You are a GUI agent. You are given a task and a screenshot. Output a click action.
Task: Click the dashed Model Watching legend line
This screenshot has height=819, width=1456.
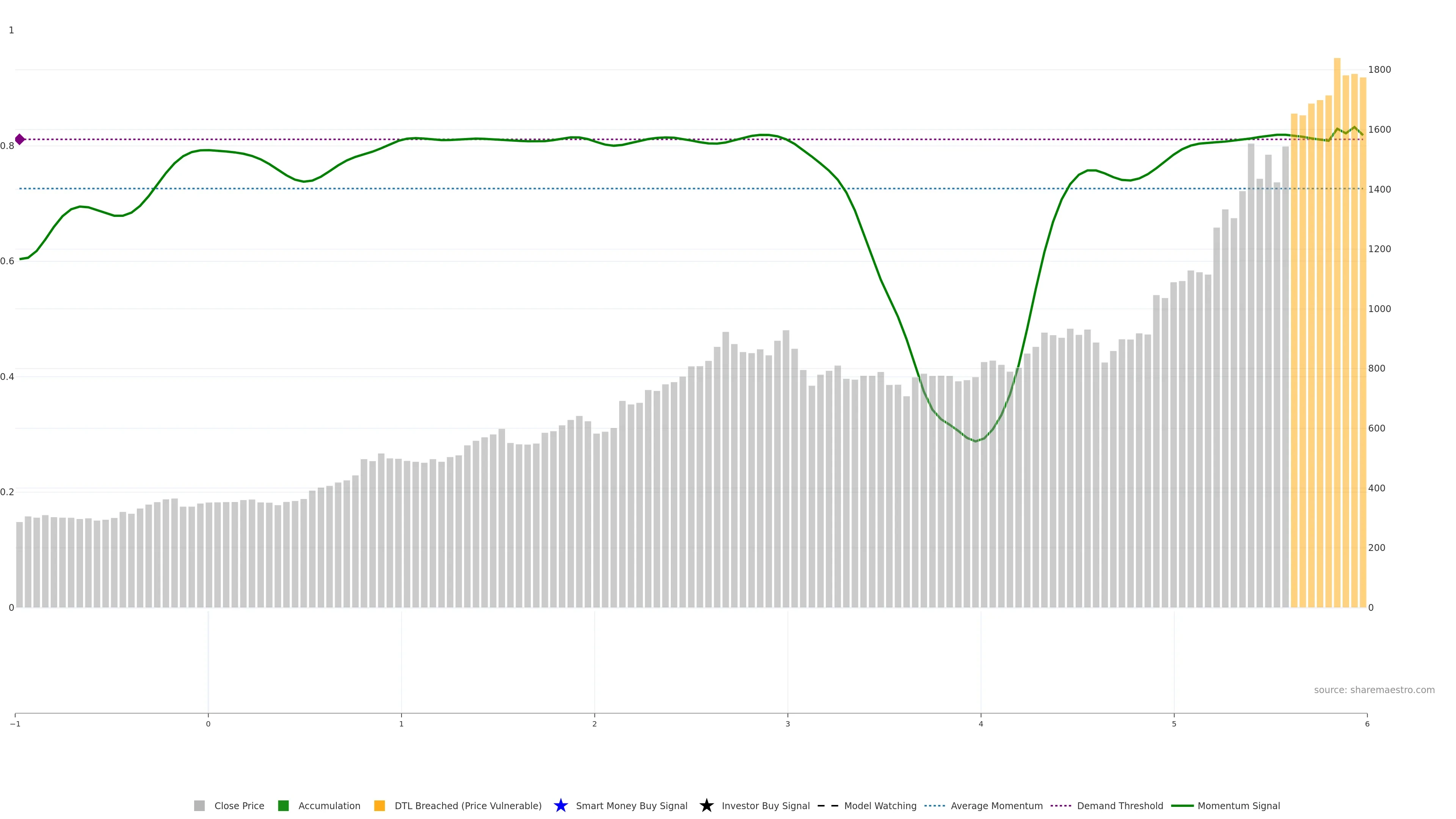point(827,805)
